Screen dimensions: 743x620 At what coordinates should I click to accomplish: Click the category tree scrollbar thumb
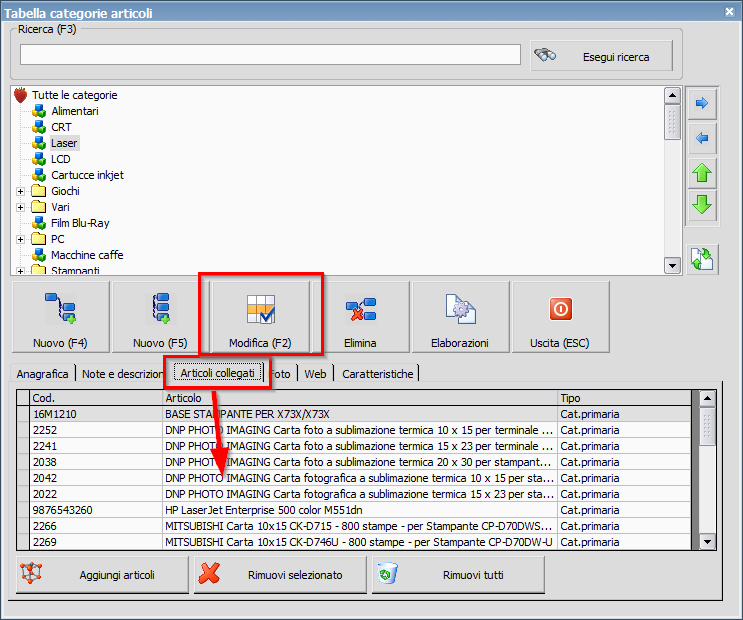[672, 122]
